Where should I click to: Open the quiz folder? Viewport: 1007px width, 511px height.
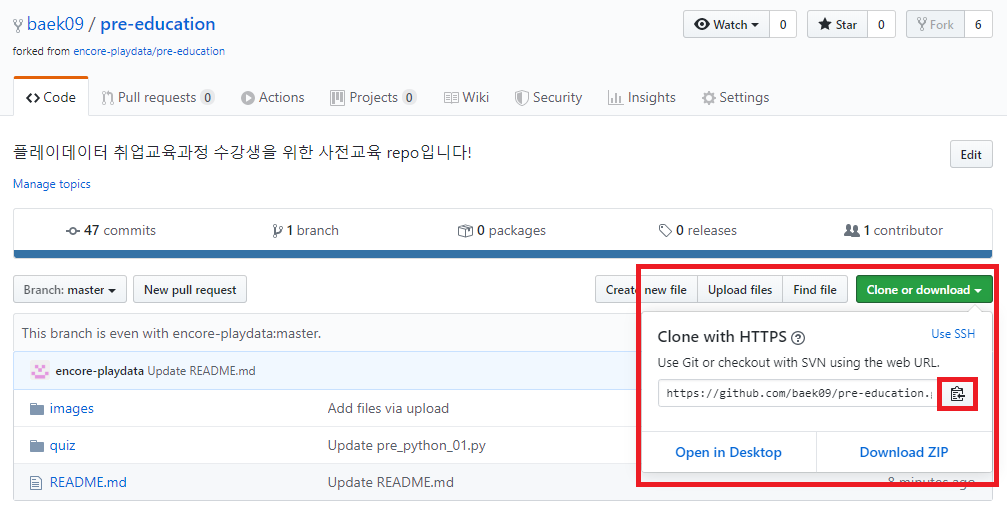point(62,446)
